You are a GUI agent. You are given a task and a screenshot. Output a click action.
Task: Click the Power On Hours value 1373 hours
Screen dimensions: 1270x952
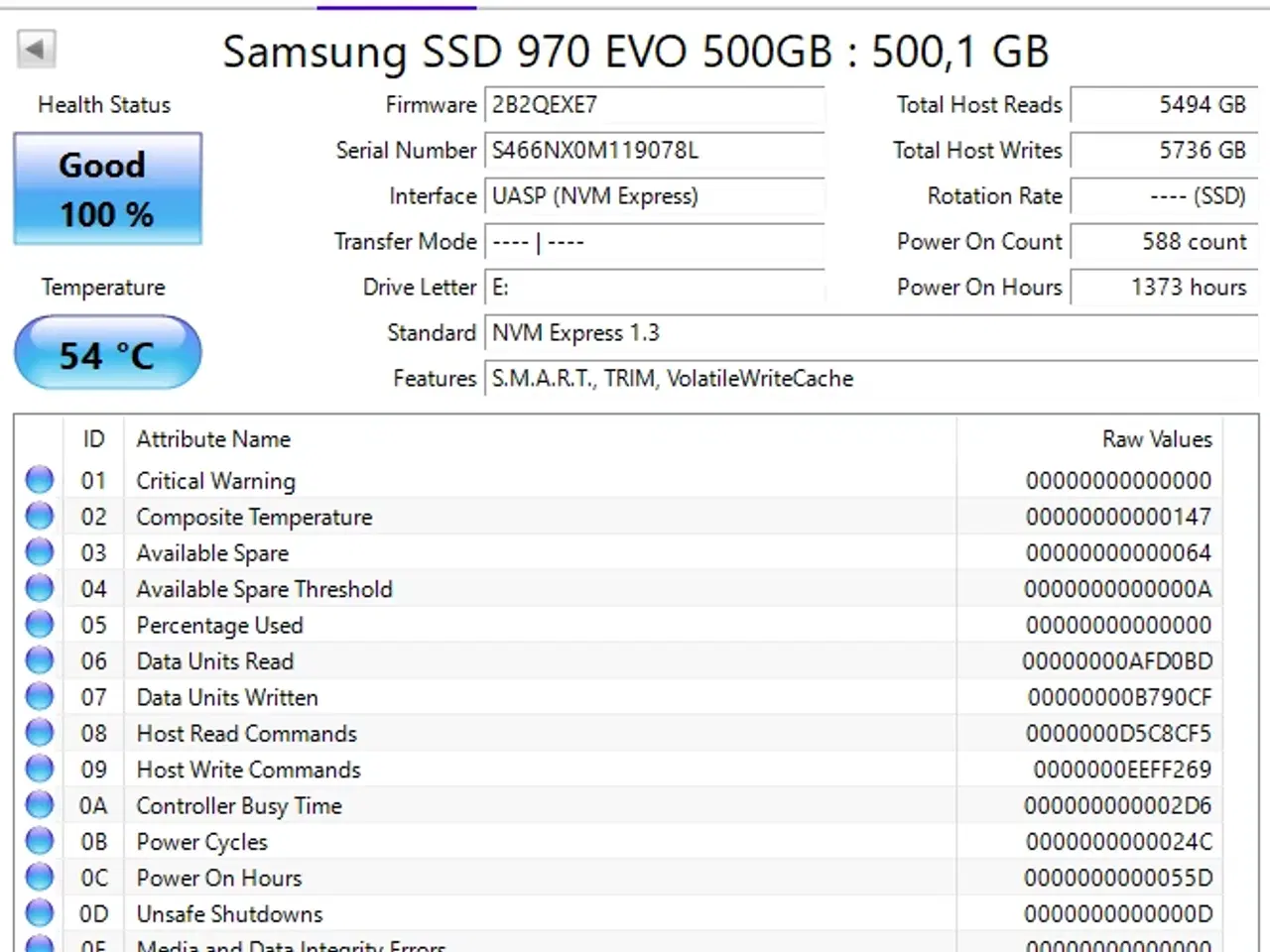[1164, 288]
